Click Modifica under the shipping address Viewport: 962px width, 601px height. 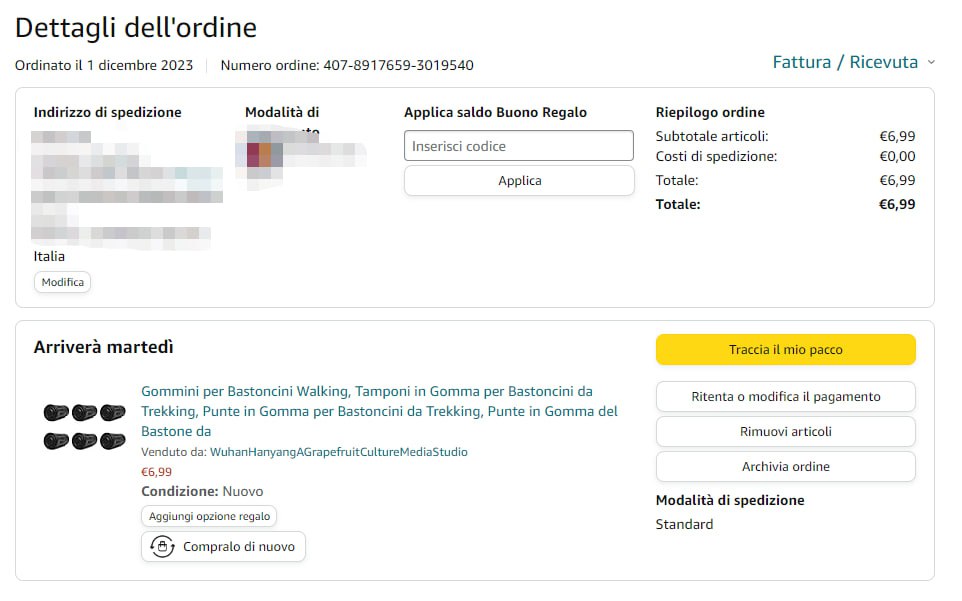[62, 282]
